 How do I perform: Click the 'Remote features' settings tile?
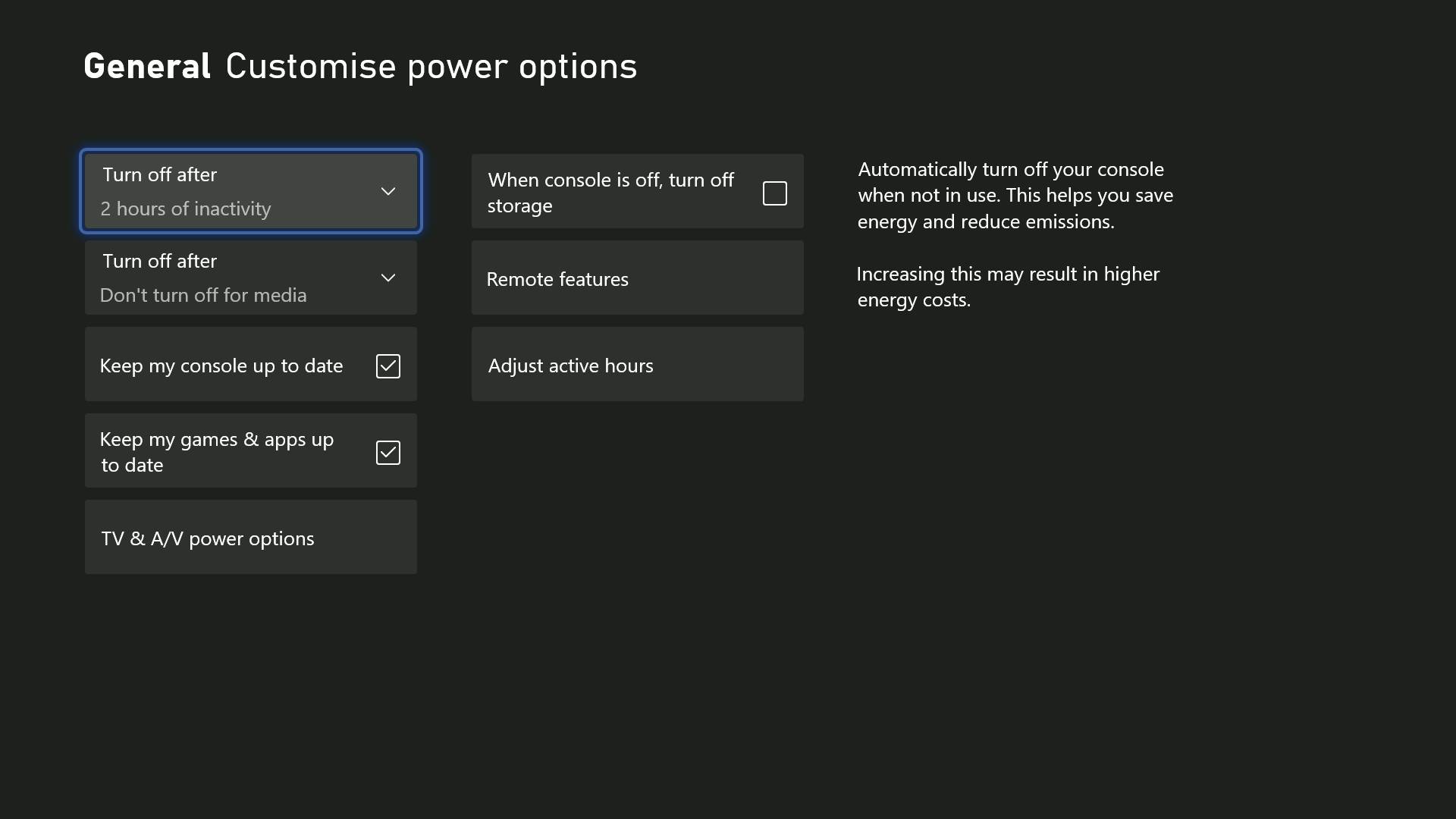pyautogui.click(x=637, y=278)
